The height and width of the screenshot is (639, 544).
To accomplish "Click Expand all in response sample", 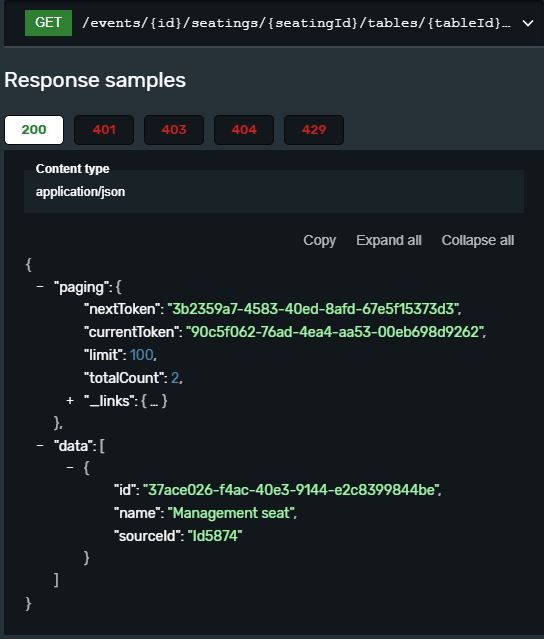I will 389,240.
